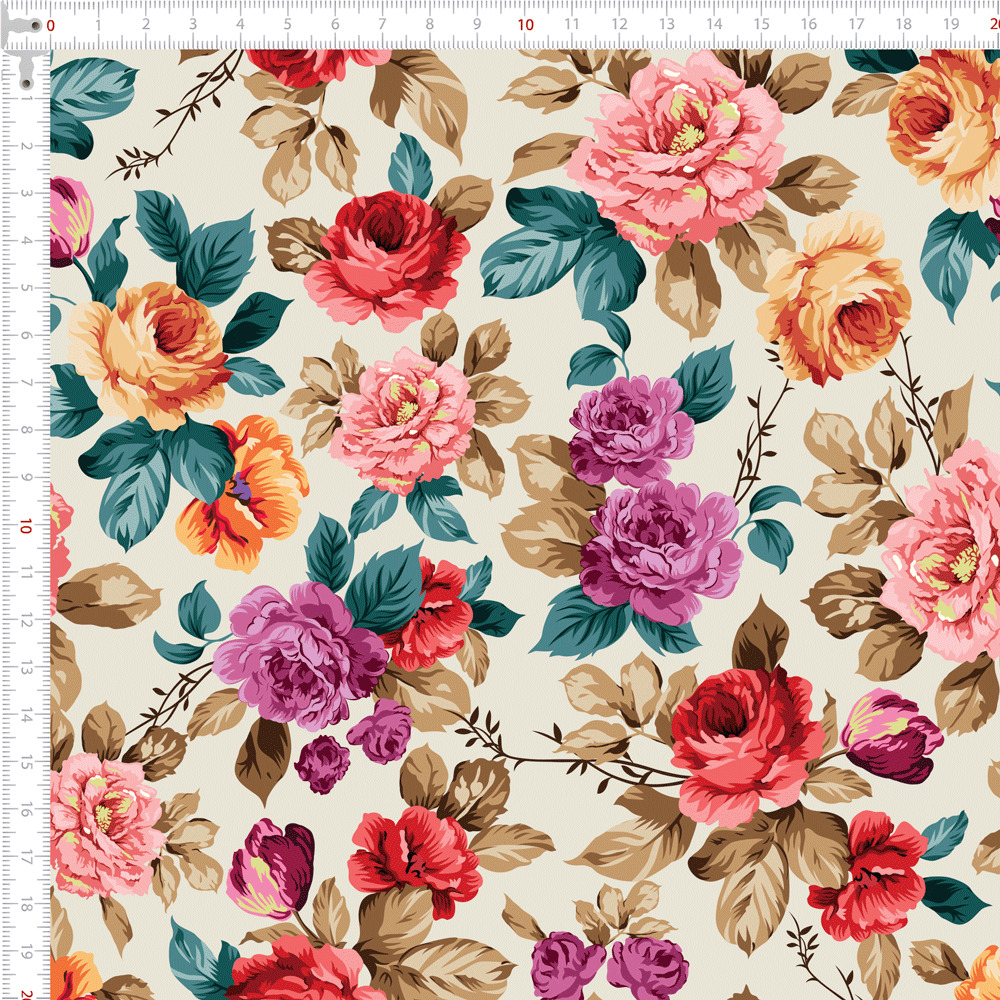Click the 11 mark on the horizontal ruler

coord(572,24)
